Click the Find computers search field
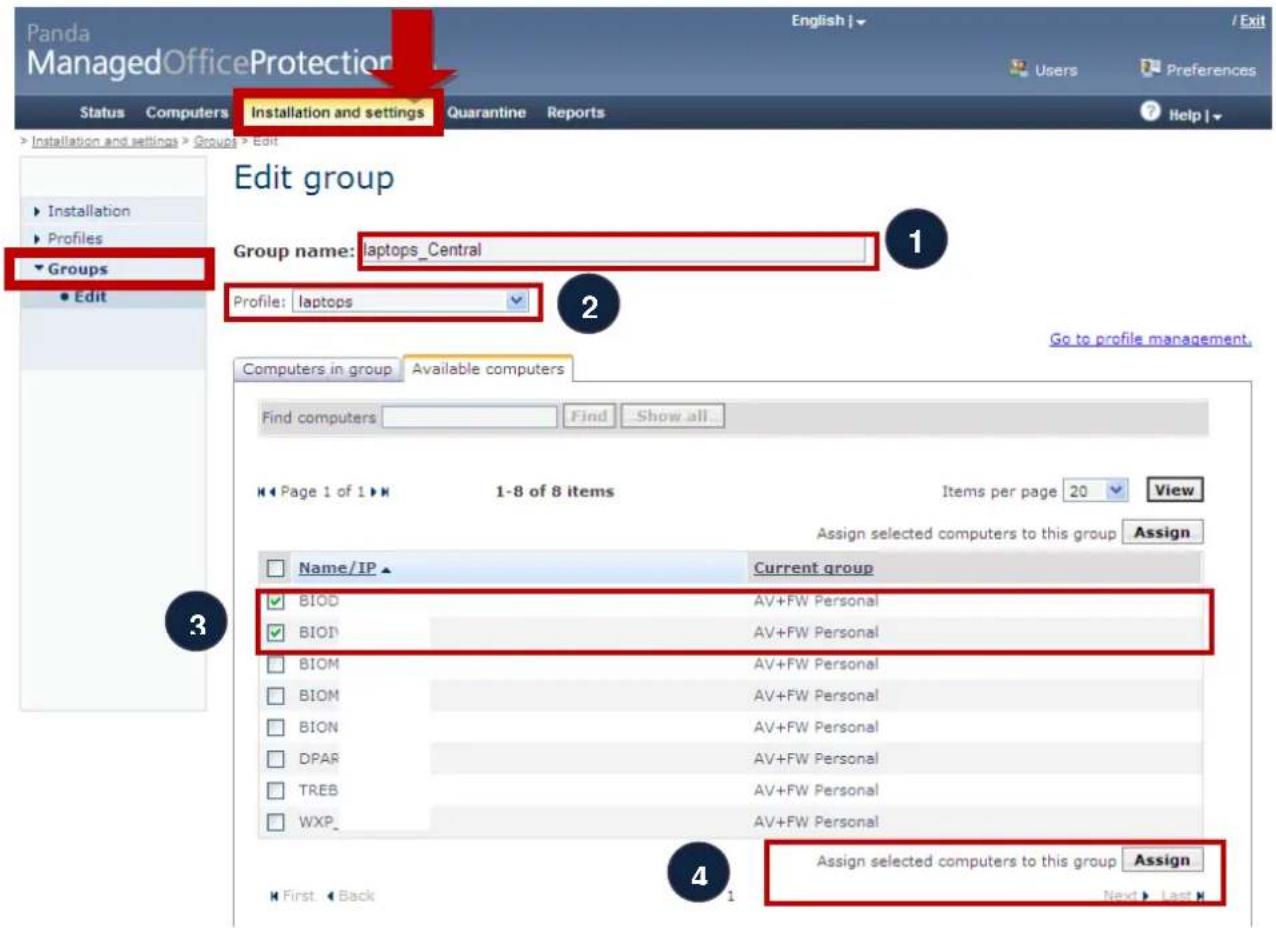The height and width of the screenshot is (928, 1276). click(x=469, y=417)
